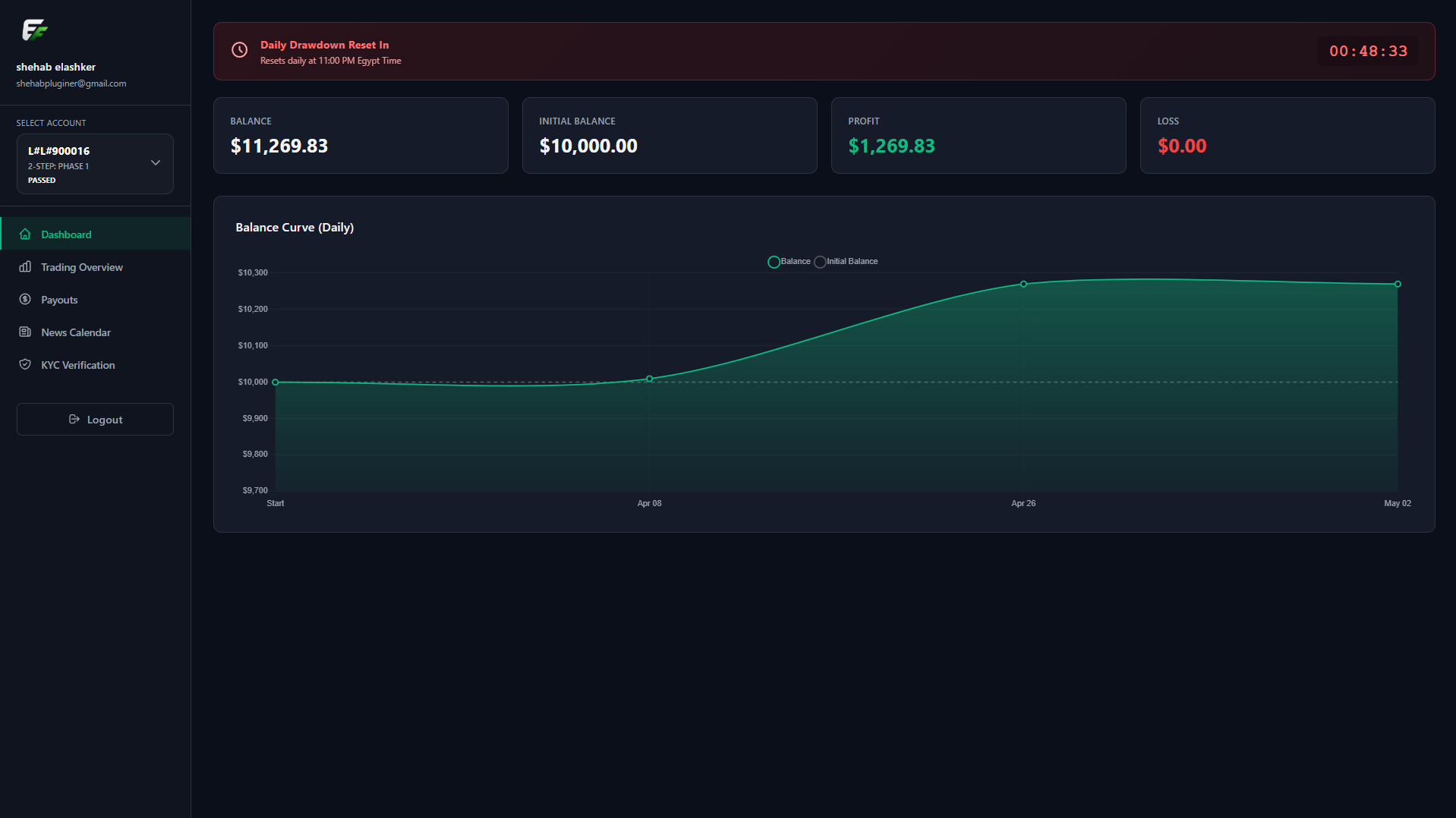Click the Apr 26 data point on the curve
The height and width of the screenshot is (818, 1456).
(1023, 284)
